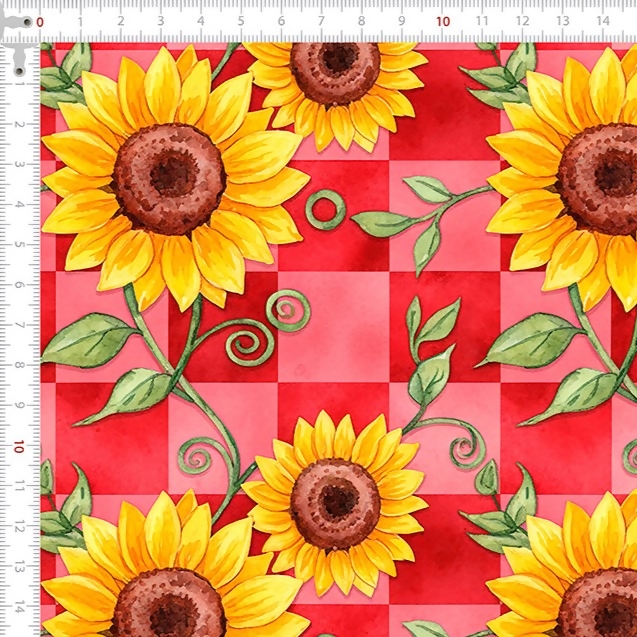The height and width of the screenshot is (637, 637).
Task: Click the small green ring near the top-left sunflower
Action: [x=325, y=209]
